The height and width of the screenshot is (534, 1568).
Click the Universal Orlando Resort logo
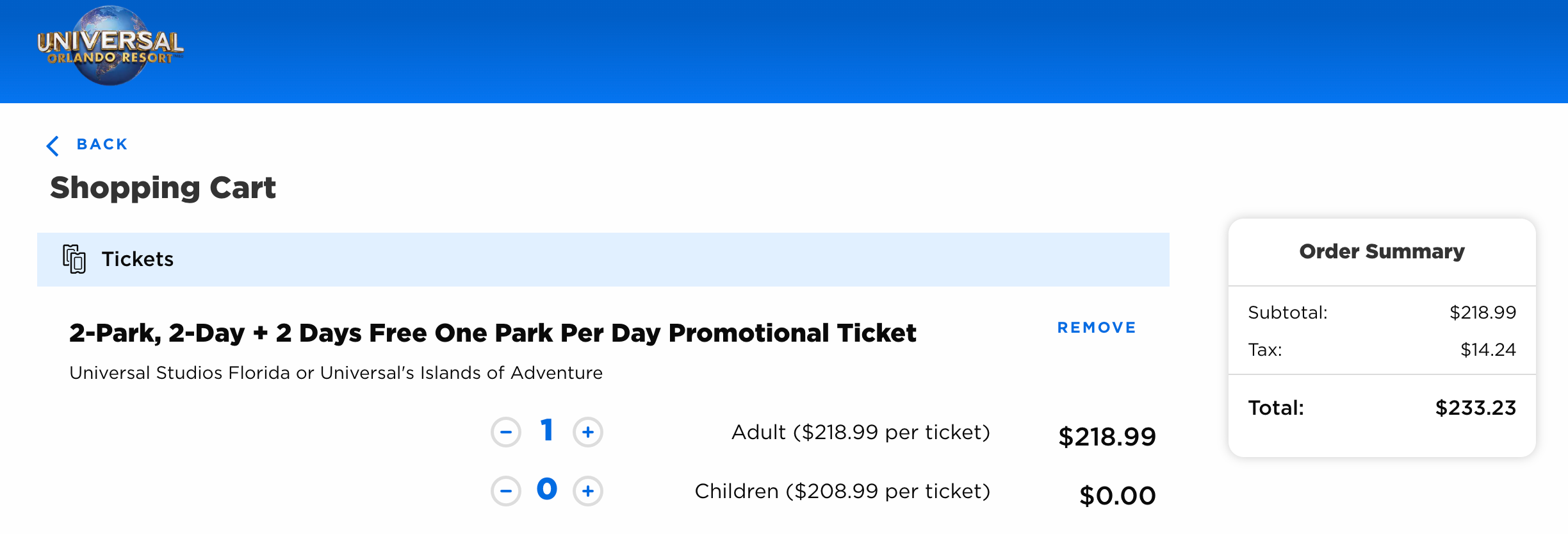110,46
